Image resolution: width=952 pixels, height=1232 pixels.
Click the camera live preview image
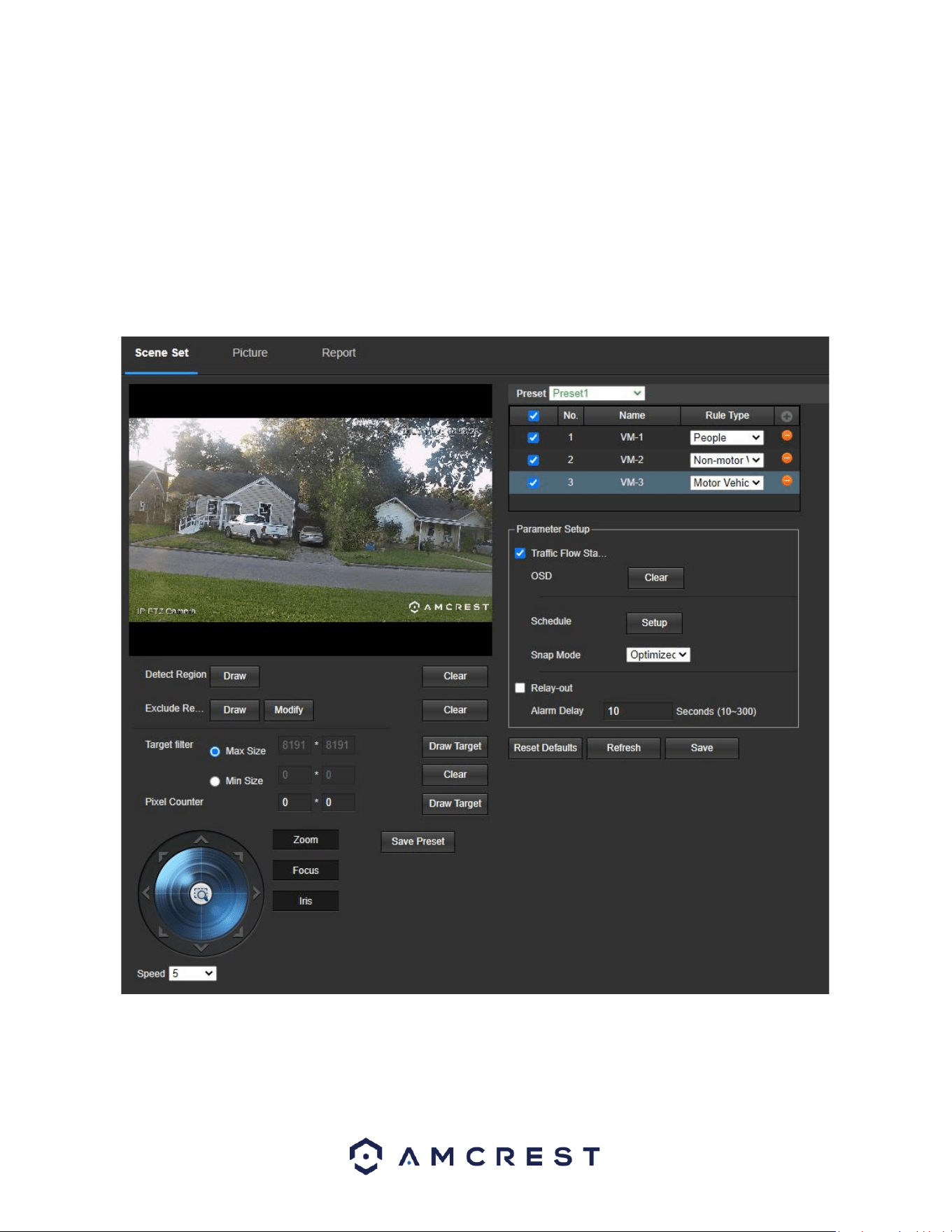pyautogui.click(x=311, y=520)
